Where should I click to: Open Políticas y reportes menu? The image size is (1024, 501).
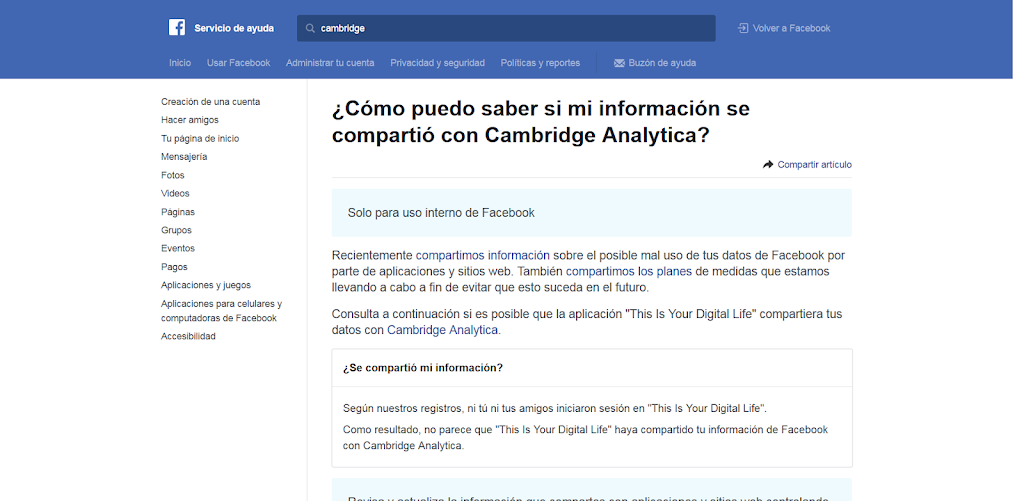(540, 63)
